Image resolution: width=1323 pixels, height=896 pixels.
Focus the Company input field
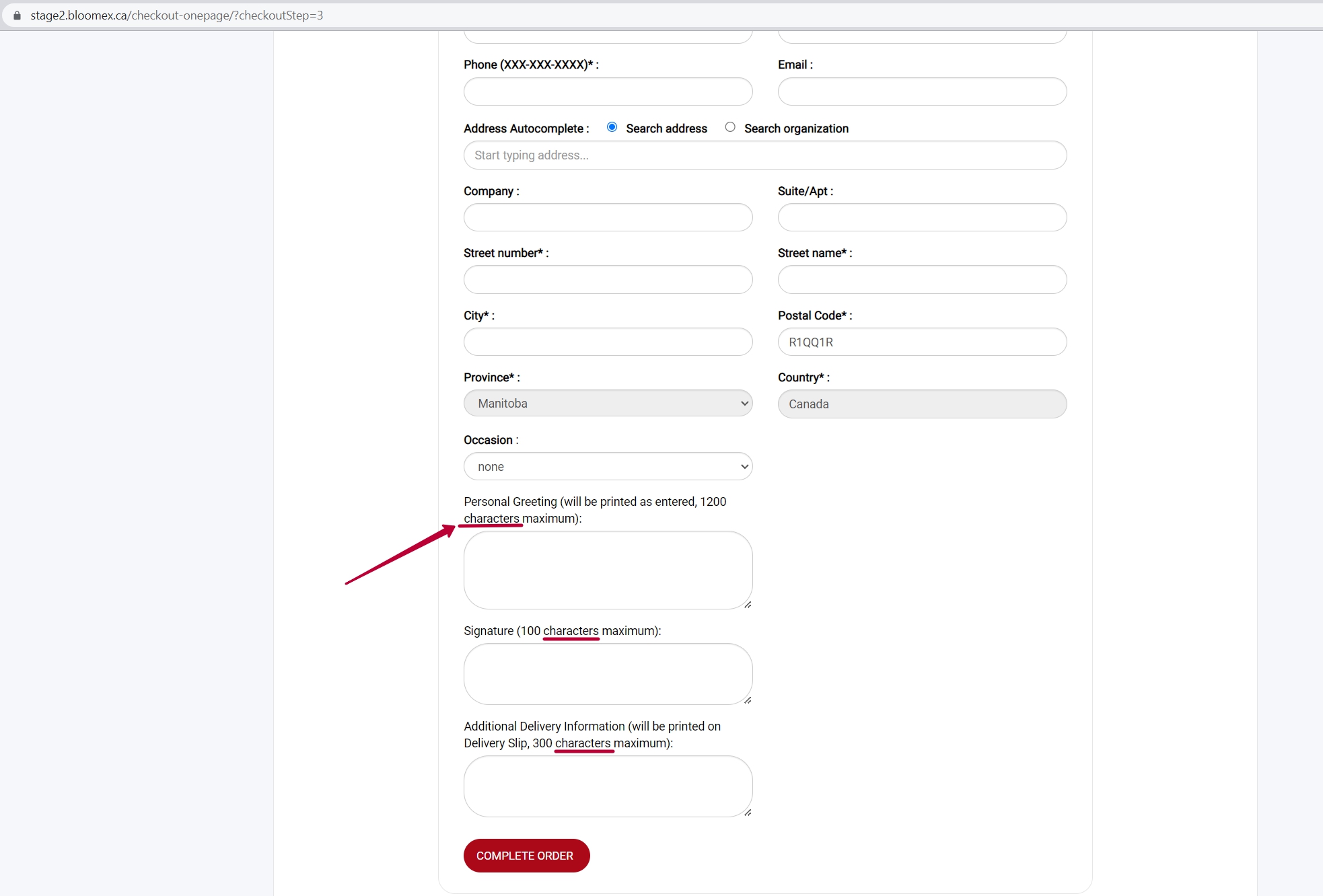(x=608, y=217)
